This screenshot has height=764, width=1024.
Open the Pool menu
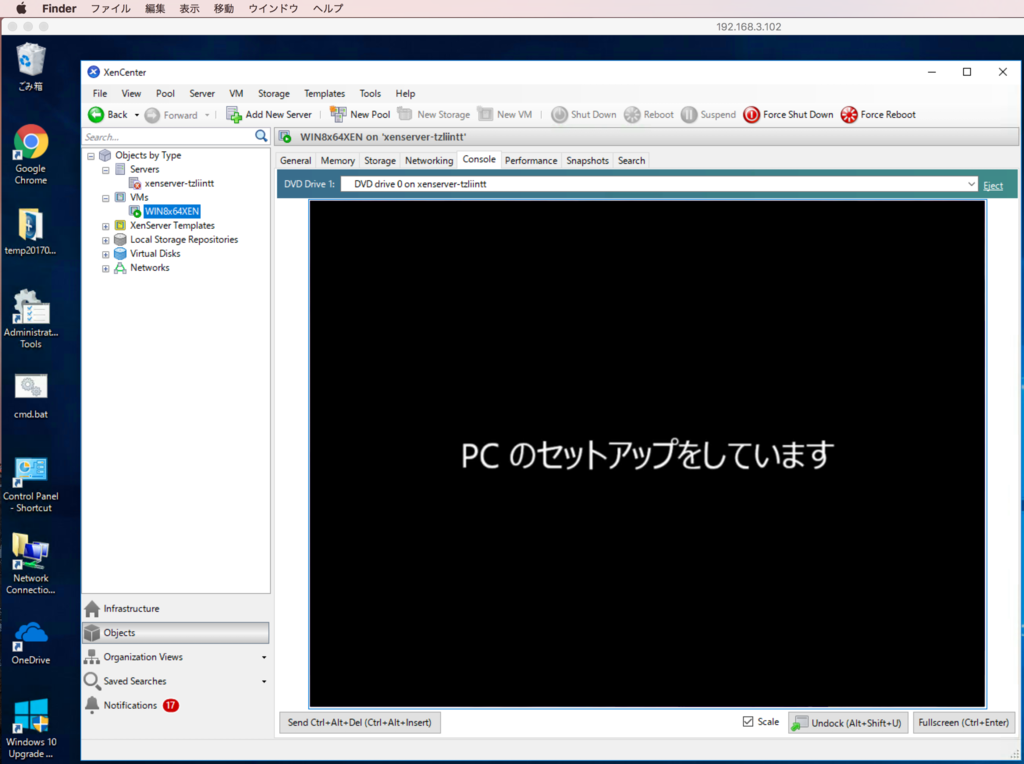click(165, 93)
